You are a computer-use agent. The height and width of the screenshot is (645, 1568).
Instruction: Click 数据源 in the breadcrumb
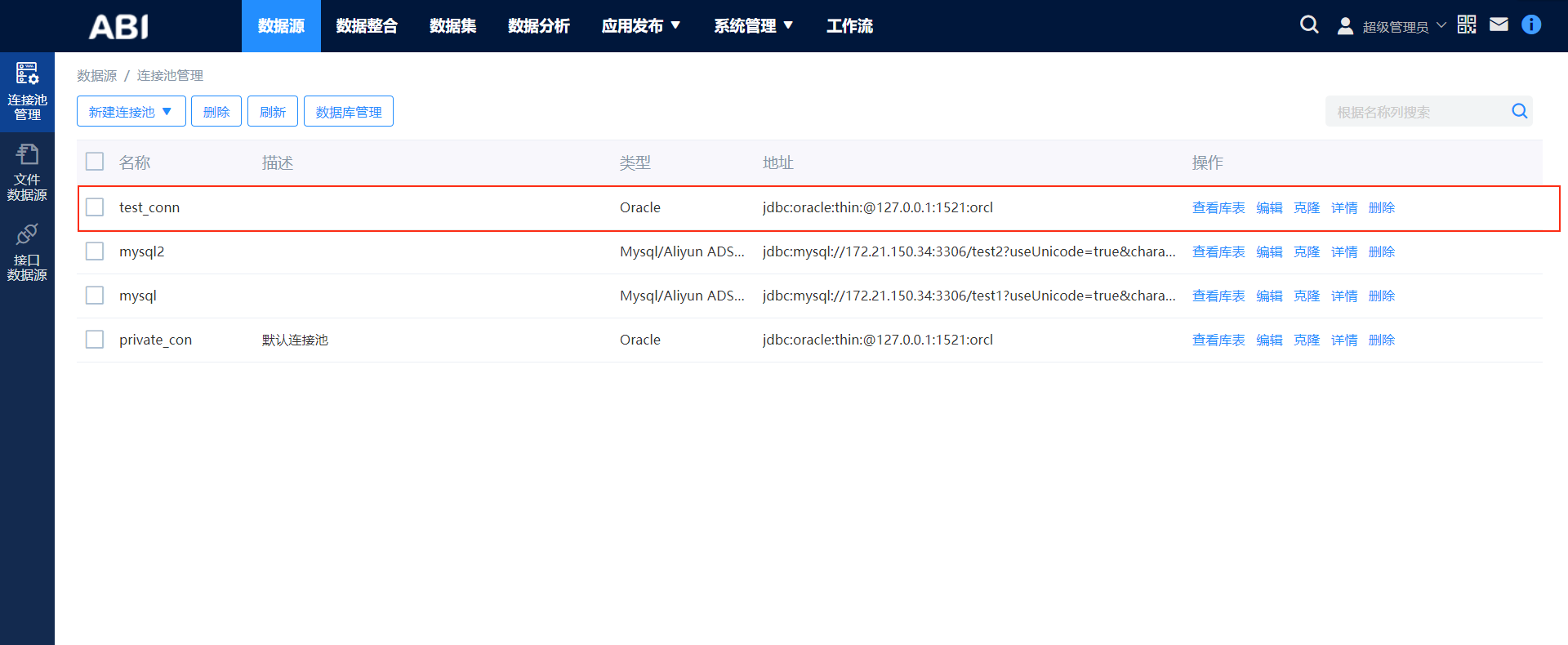point(97,75)
